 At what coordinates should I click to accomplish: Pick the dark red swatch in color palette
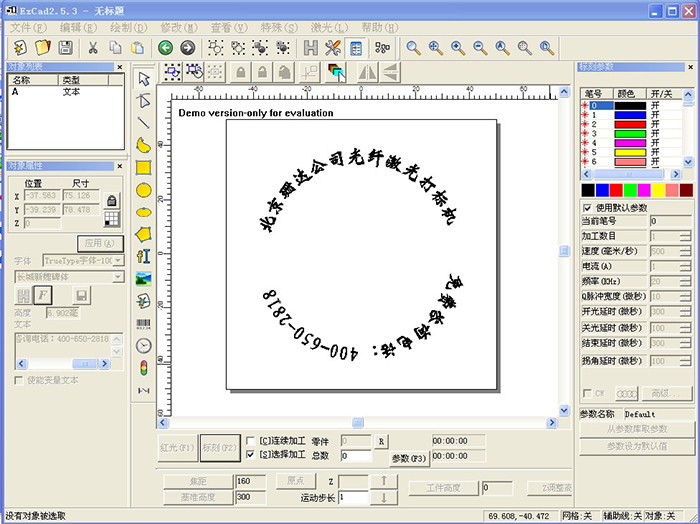point(686,190)
